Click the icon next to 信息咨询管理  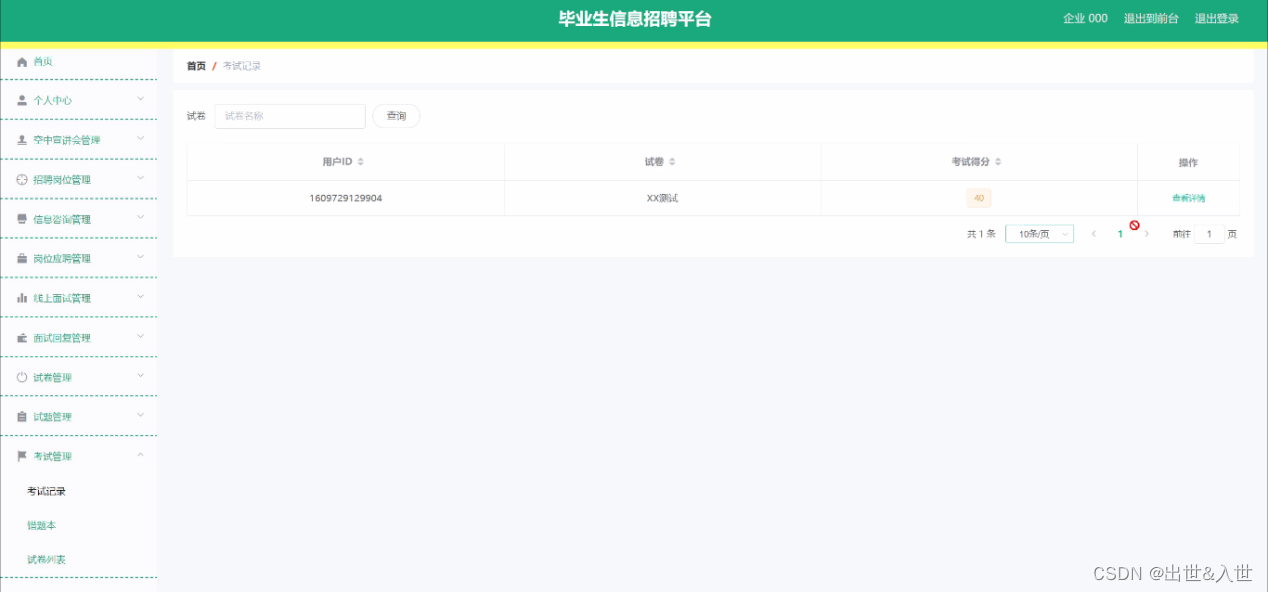22,219
